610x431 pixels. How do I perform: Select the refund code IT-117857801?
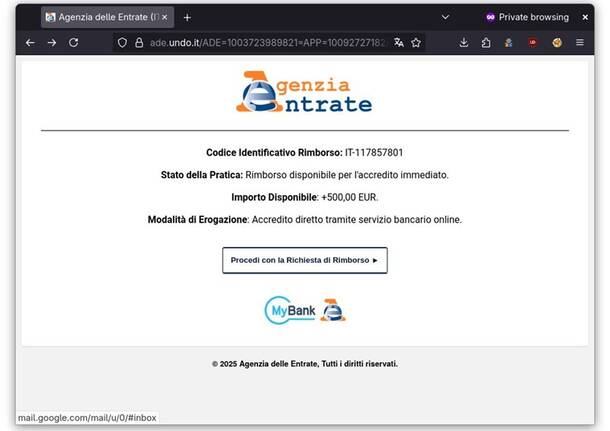pos(374,152)
